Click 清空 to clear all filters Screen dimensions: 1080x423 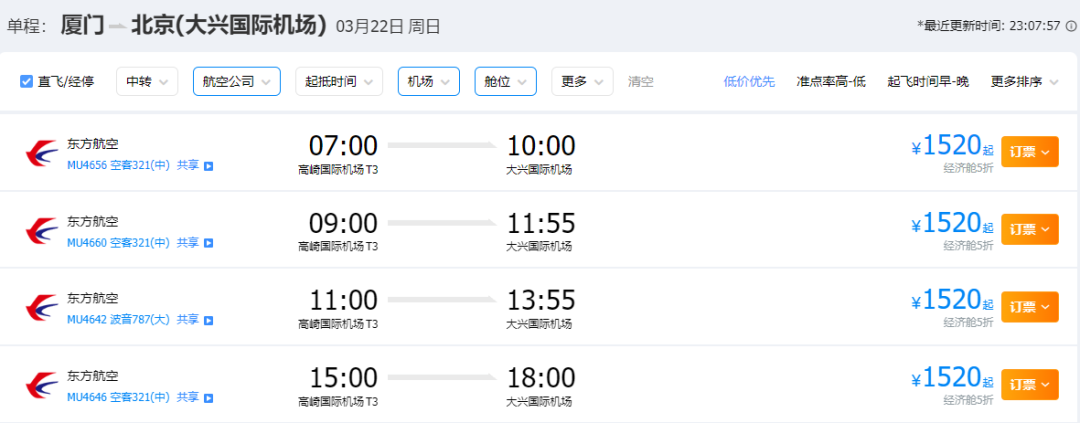pos(640,82)
